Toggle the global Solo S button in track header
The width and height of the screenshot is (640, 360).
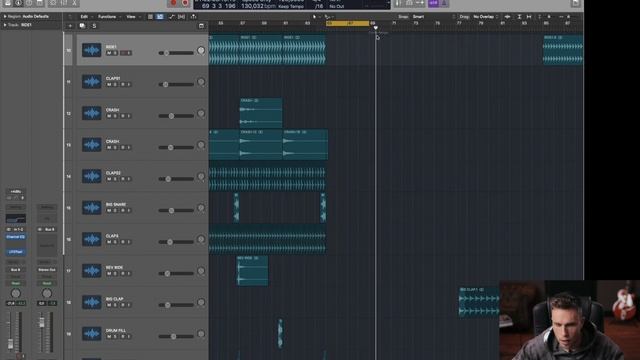[94, 26]
